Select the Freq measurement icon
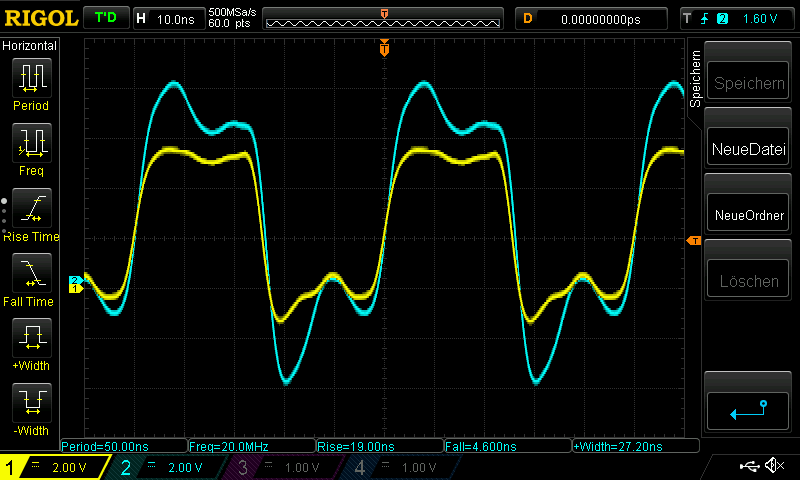 (30, 143)
